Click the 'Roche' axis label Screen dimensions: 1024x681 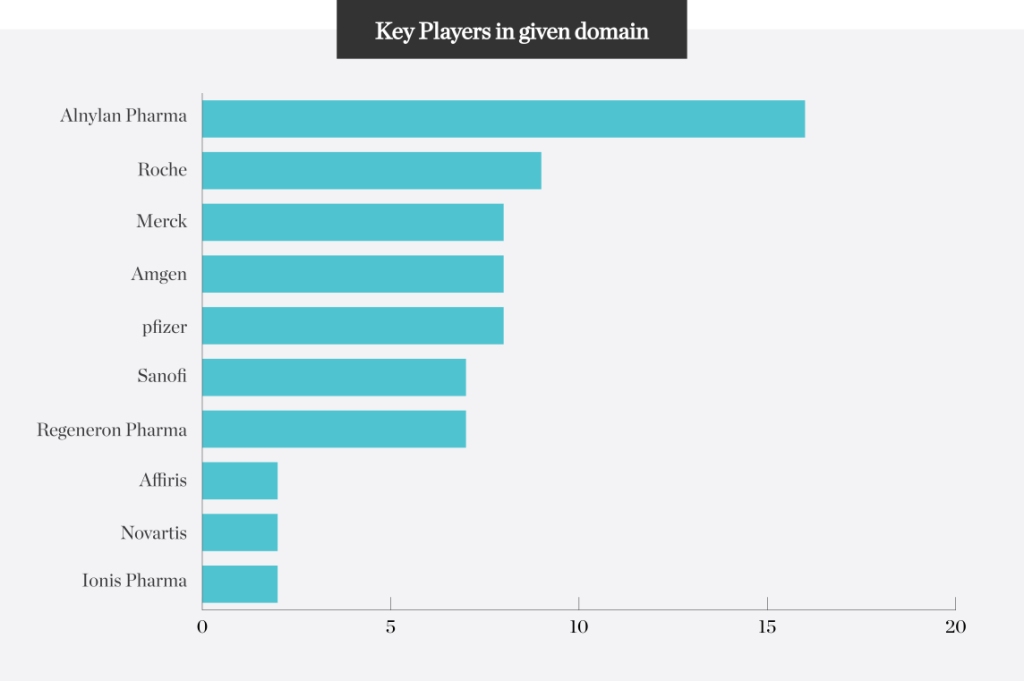coord(162,170)
